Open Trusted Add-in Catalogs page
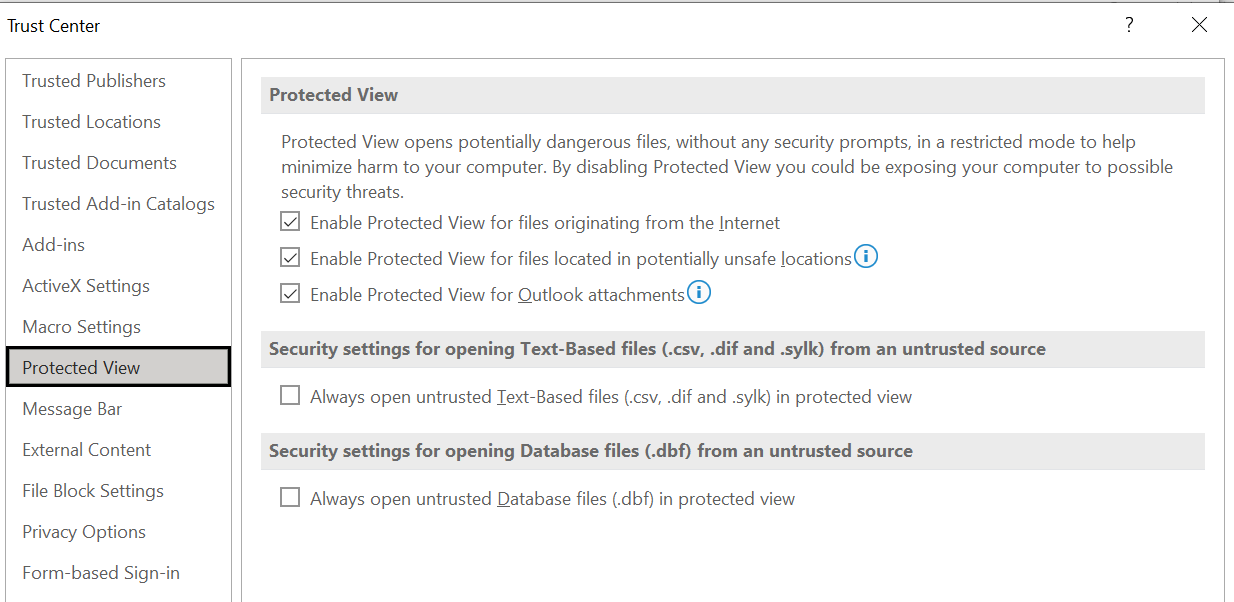This screenshot has width=1234, height=602. point(118,204)
